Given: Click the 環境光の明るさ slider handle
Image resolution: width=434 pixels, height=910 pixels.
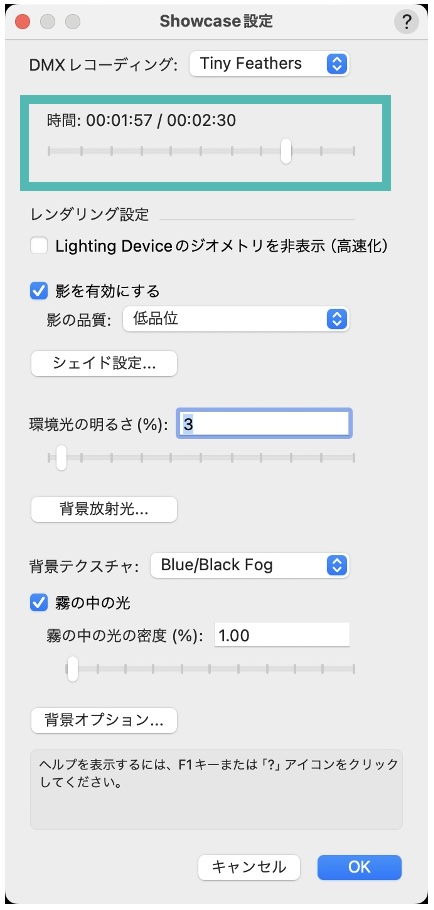Looking at the screenshot, I should (x=61, y=458).
